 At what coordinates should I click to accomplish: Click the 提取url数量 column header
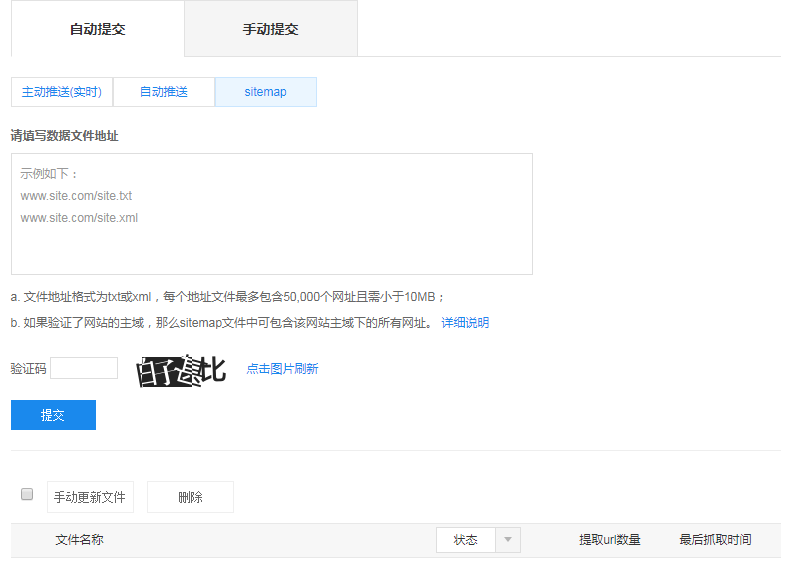click(609, 540)
